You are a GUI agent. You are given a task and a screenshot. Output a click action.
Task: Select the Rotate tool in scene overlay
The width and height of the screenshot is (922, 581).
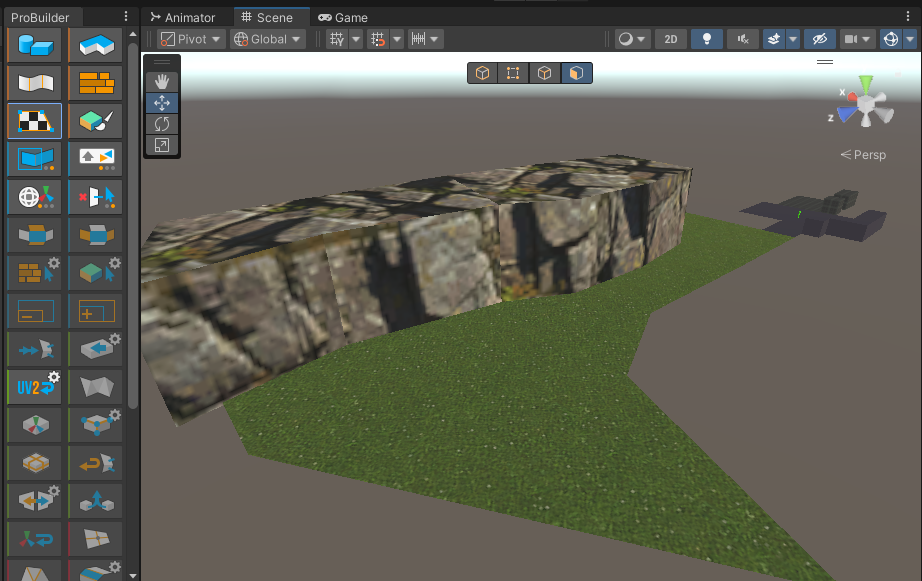(x=162, y=124)
